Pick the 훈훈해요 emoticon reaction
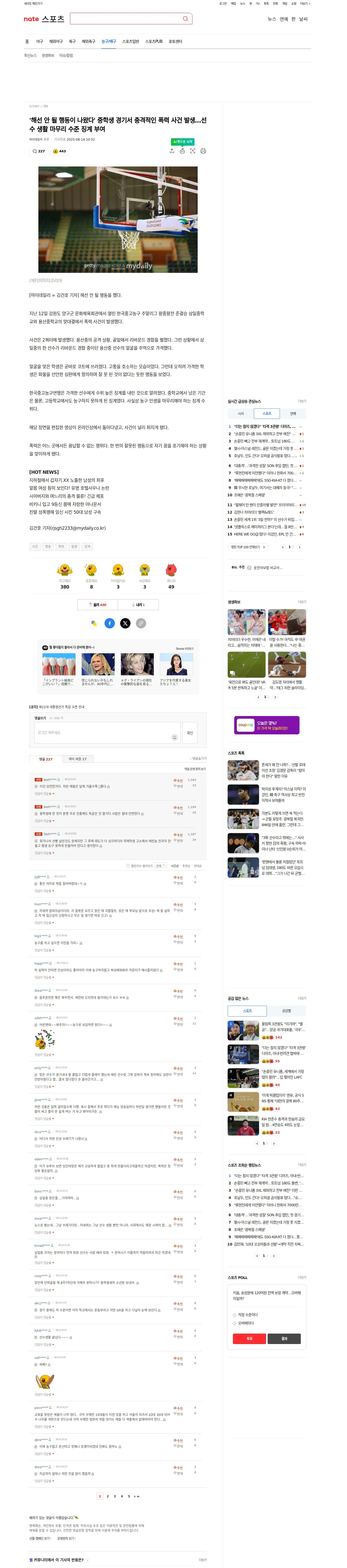347x1568 pixels. click(91, 570)
